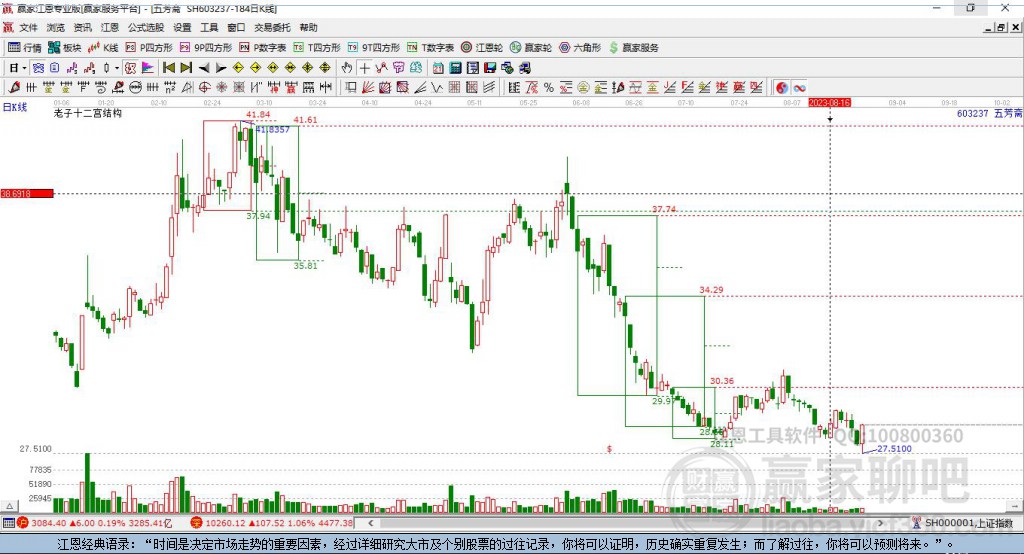1024x554 pixels.
Task: Click the 深 index 10260.12 status entry
Action: click(272, 523)
